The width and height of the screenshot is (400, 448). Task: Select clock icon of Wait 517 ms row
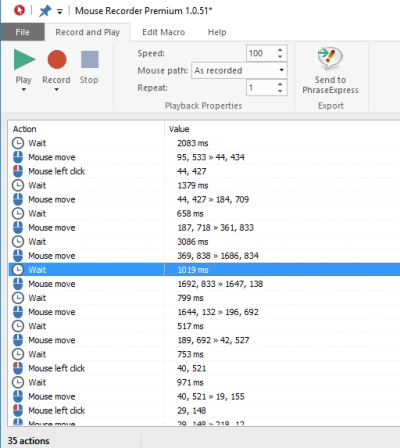18,326
